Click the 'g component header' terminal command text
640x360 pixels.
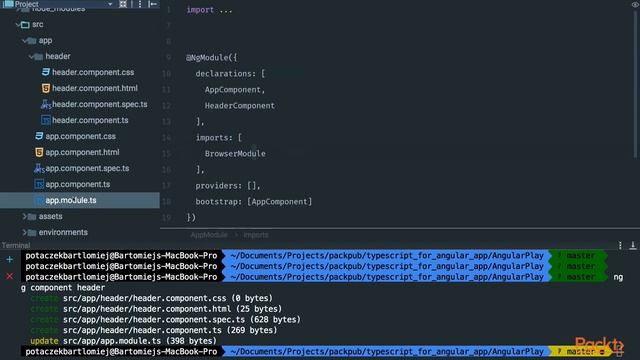point(62,288)
